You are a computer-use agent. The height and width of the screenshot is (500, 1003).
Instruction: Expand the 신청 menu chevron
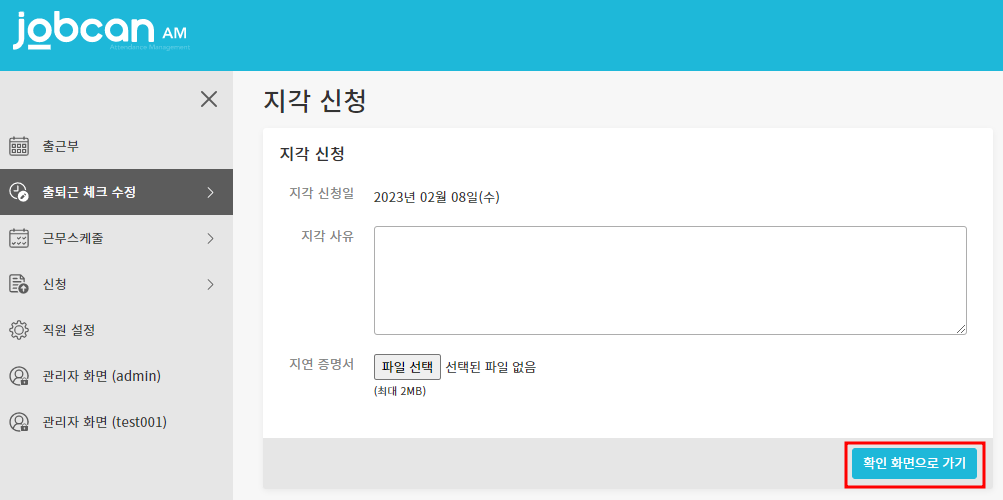click(210, 284)
